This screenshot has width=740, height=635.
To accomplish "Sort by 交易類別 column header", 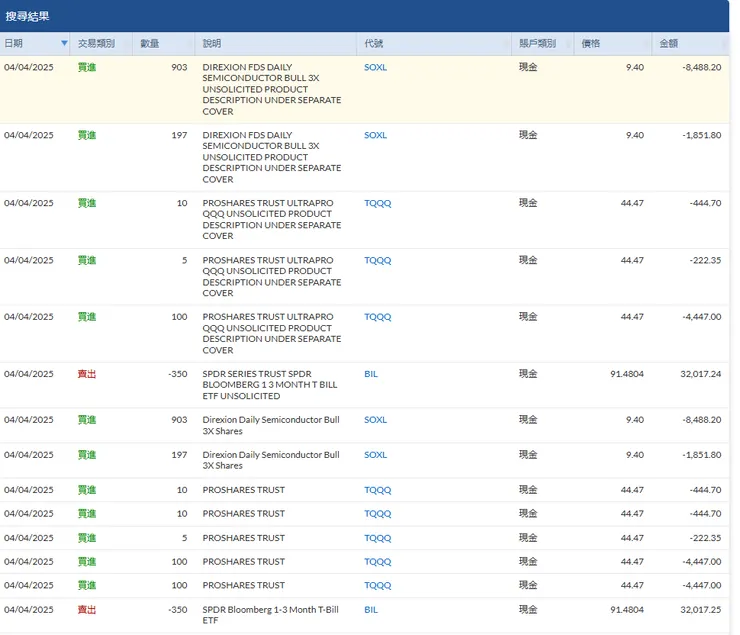I will point(96,44).
